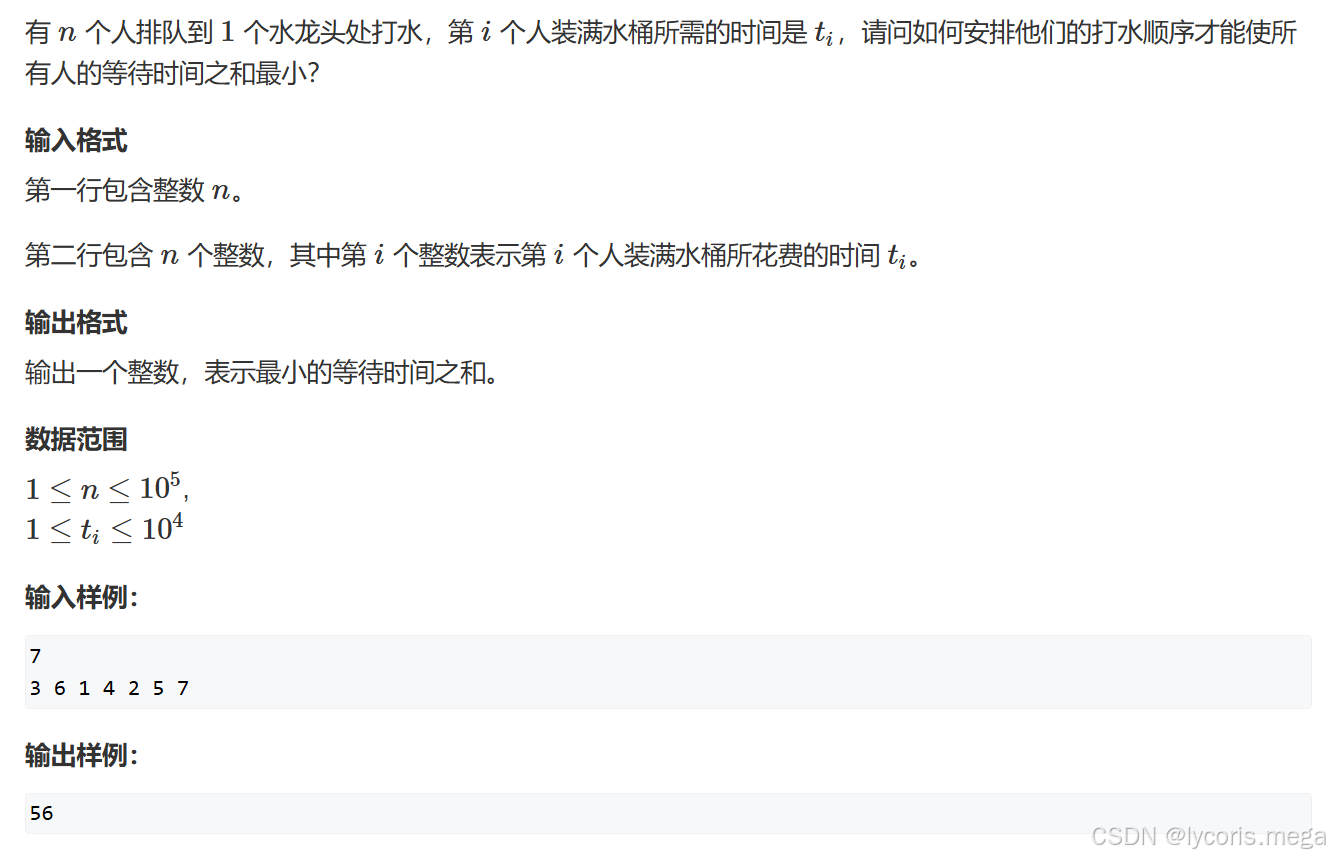Click the formula 1 ≤ n ≤ 10^5
Image resolution: width=1330 pixels, height=858 pixels.
click(107, 488)
